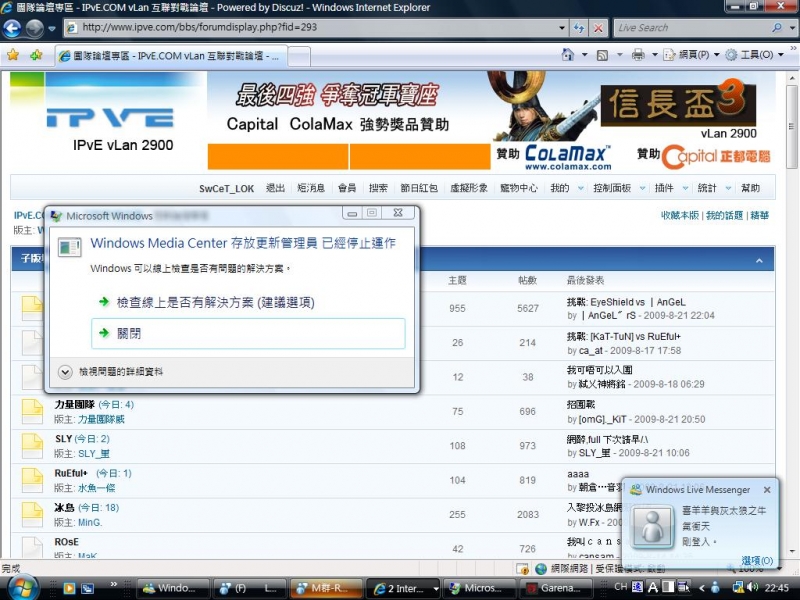
Task: Open the 搜索 search menu item
Action: coord(378,188)
